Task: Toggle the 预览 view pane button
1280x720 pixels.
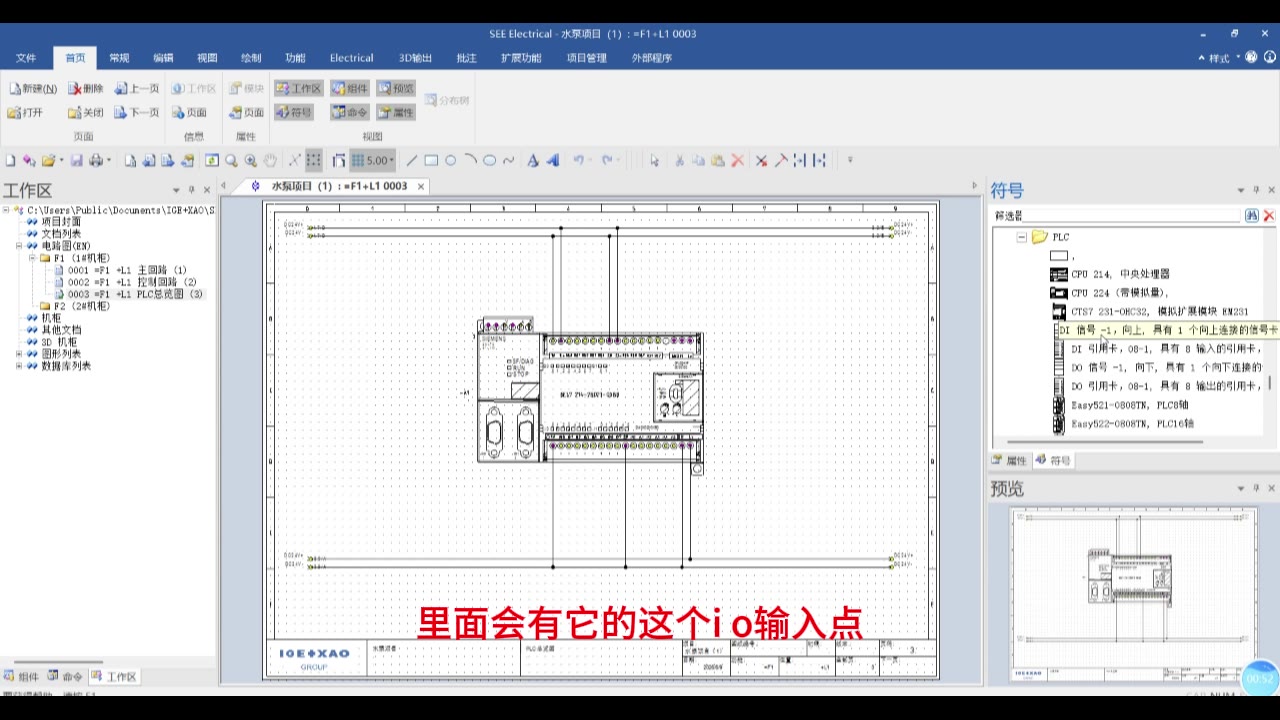Action: click(396, 89)
